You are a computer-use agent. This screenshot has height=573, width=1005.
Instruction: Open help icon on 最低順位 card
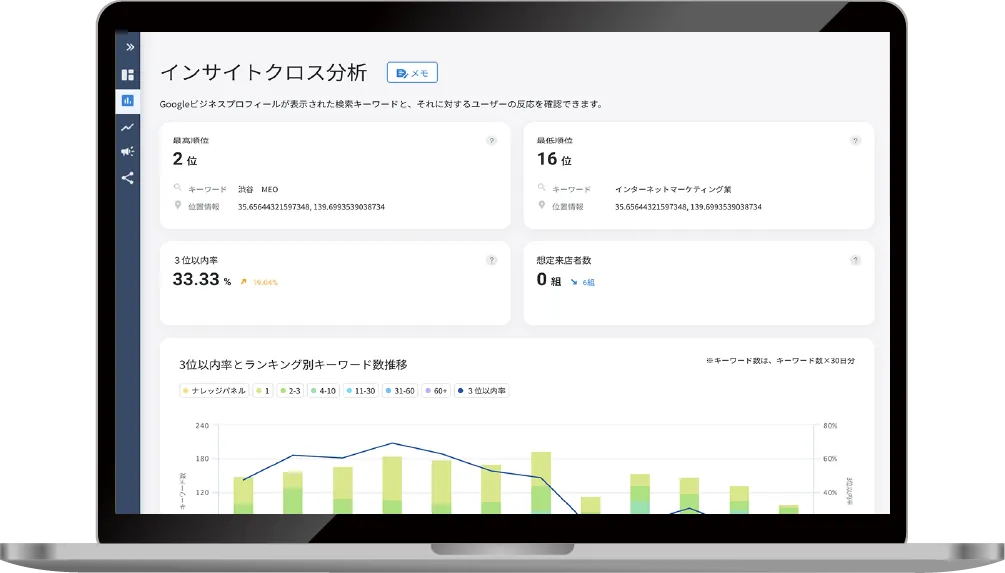click(x=855, y=140)
